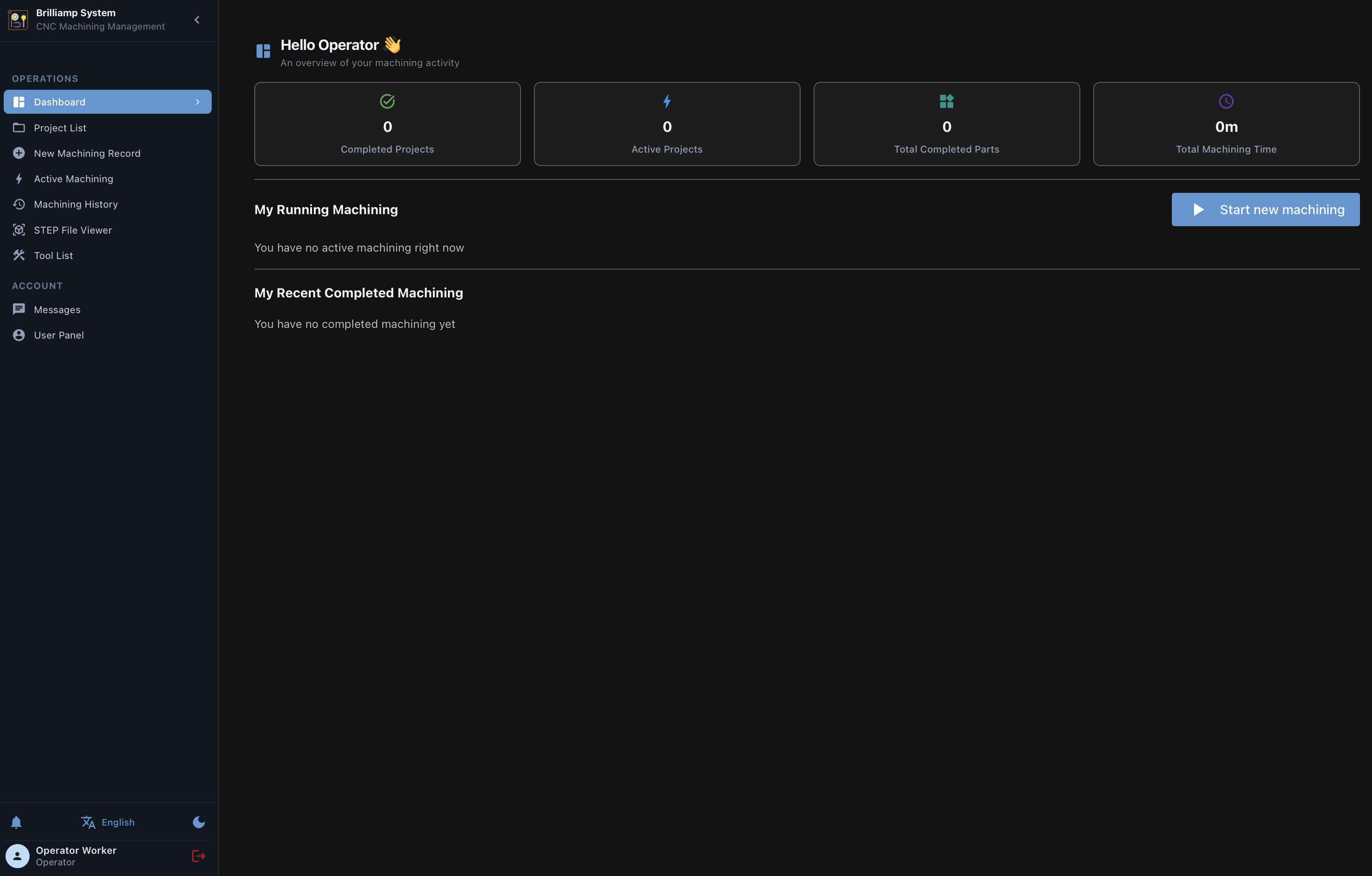
Task: Open the New Machining Record page
Action: [x=108, y=153]
